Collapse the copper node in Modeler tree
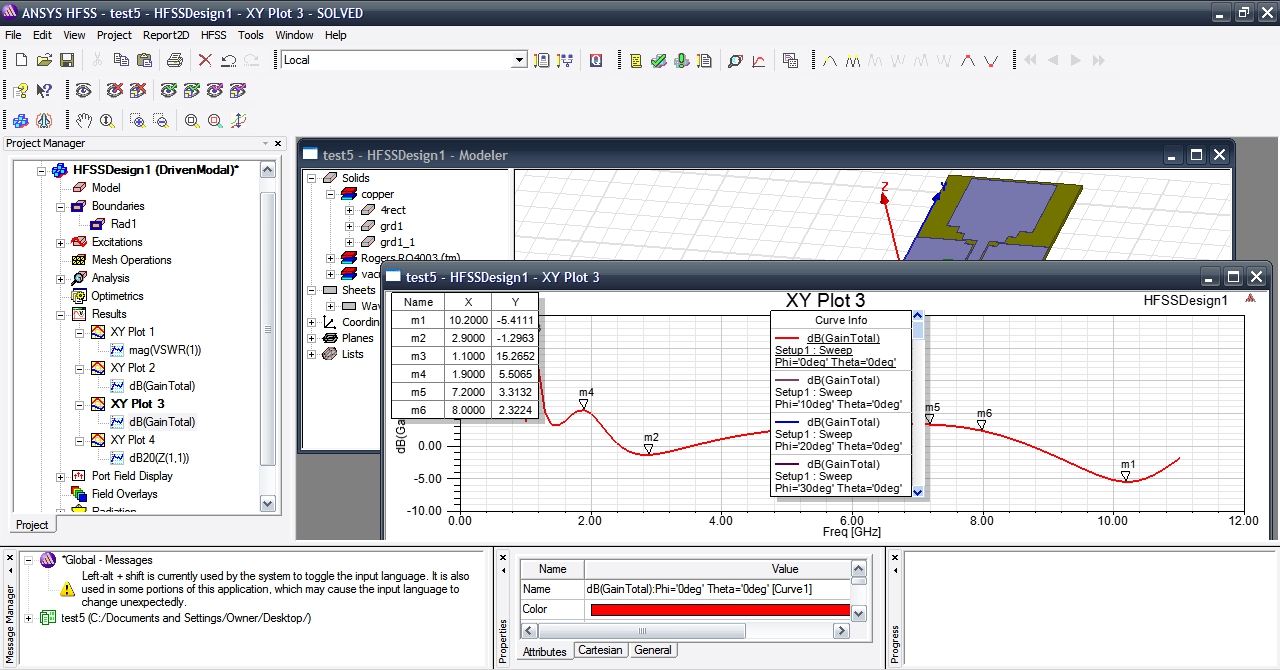 (x=331, y=194)
